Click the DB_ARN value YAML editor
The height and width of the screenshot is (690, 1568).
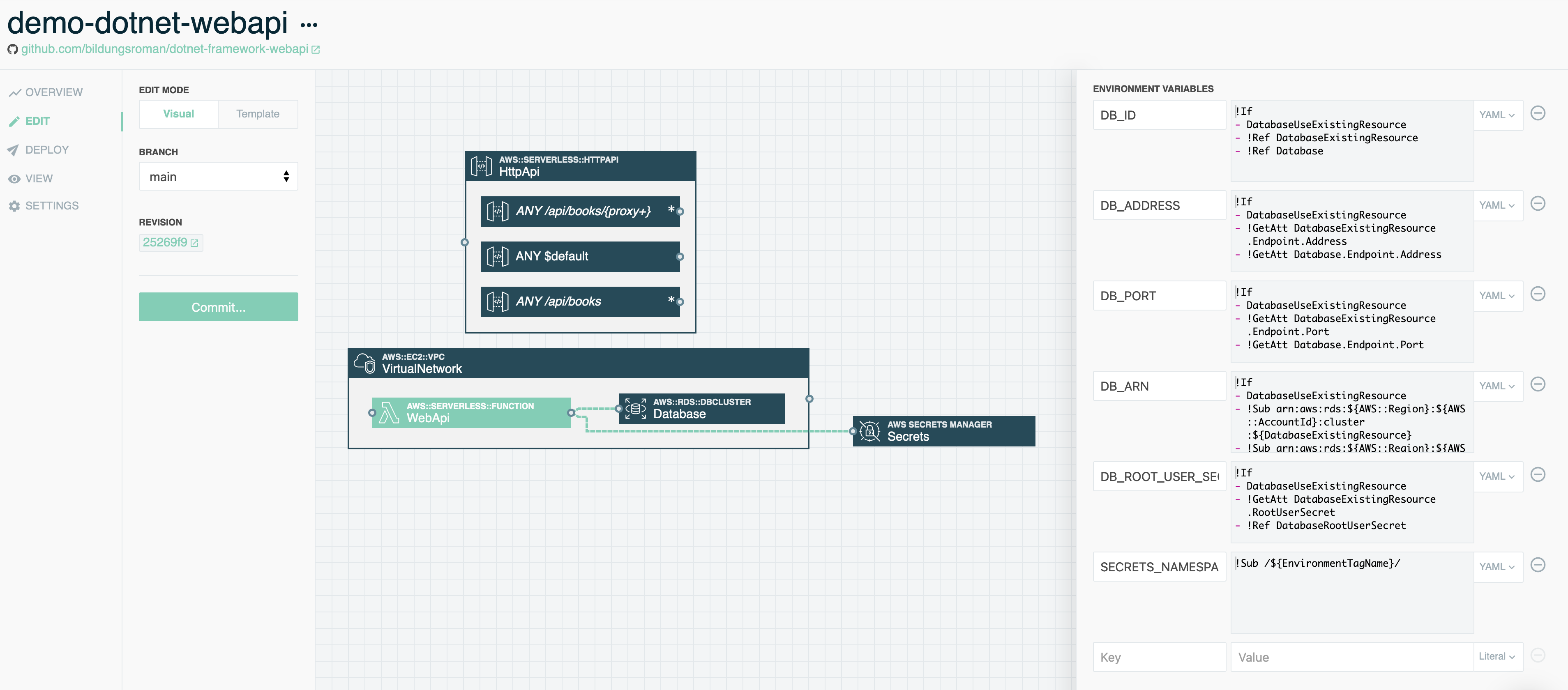point(1352,412)
